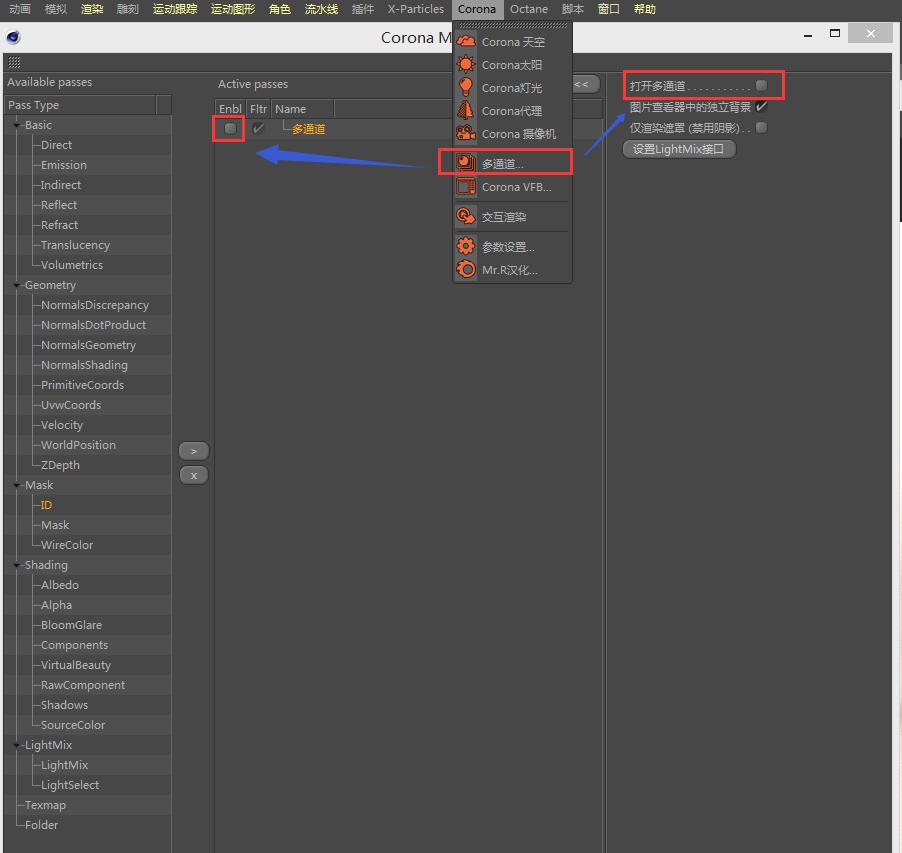
Task: Open the 窗口 menu
Action: coord(609,9)
